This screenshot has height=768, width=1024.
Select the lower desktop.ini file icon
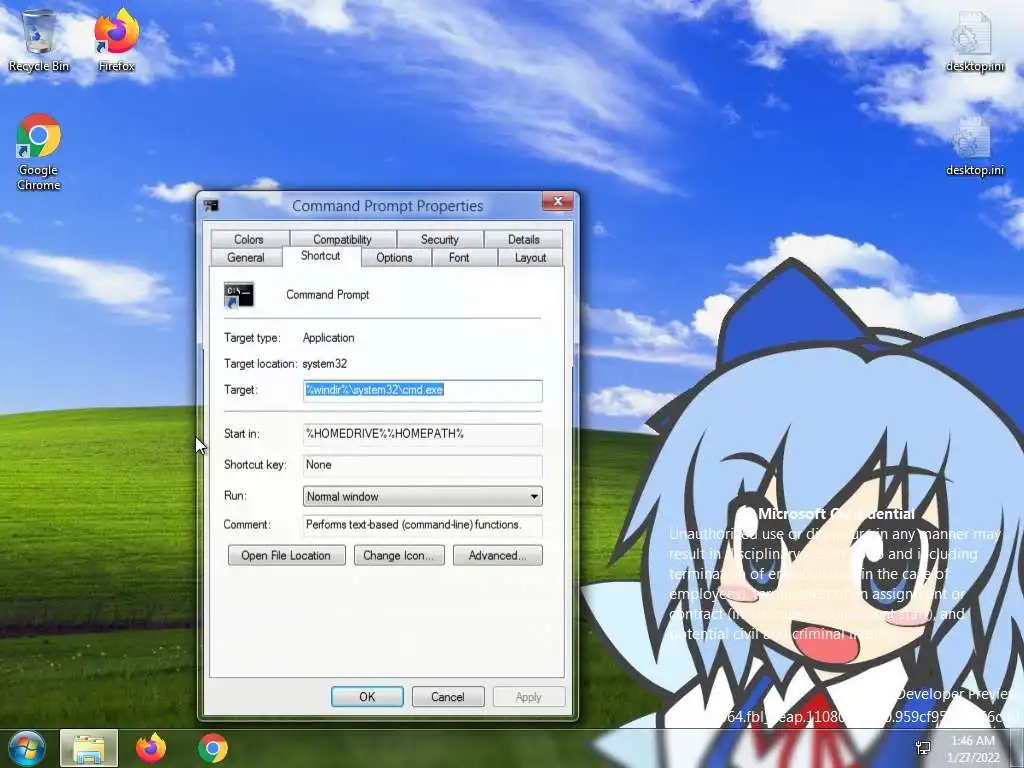pos(974,145)
